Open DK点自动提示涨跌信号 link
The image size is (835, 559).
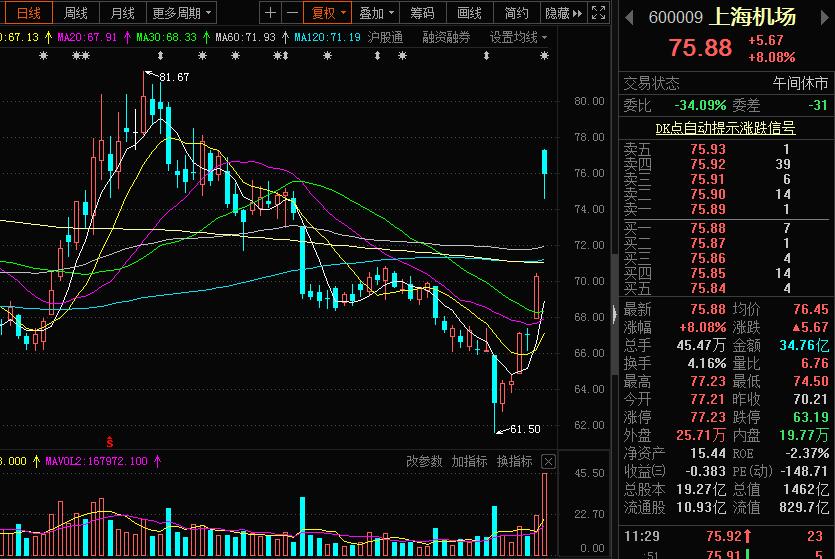pos(725,128)
